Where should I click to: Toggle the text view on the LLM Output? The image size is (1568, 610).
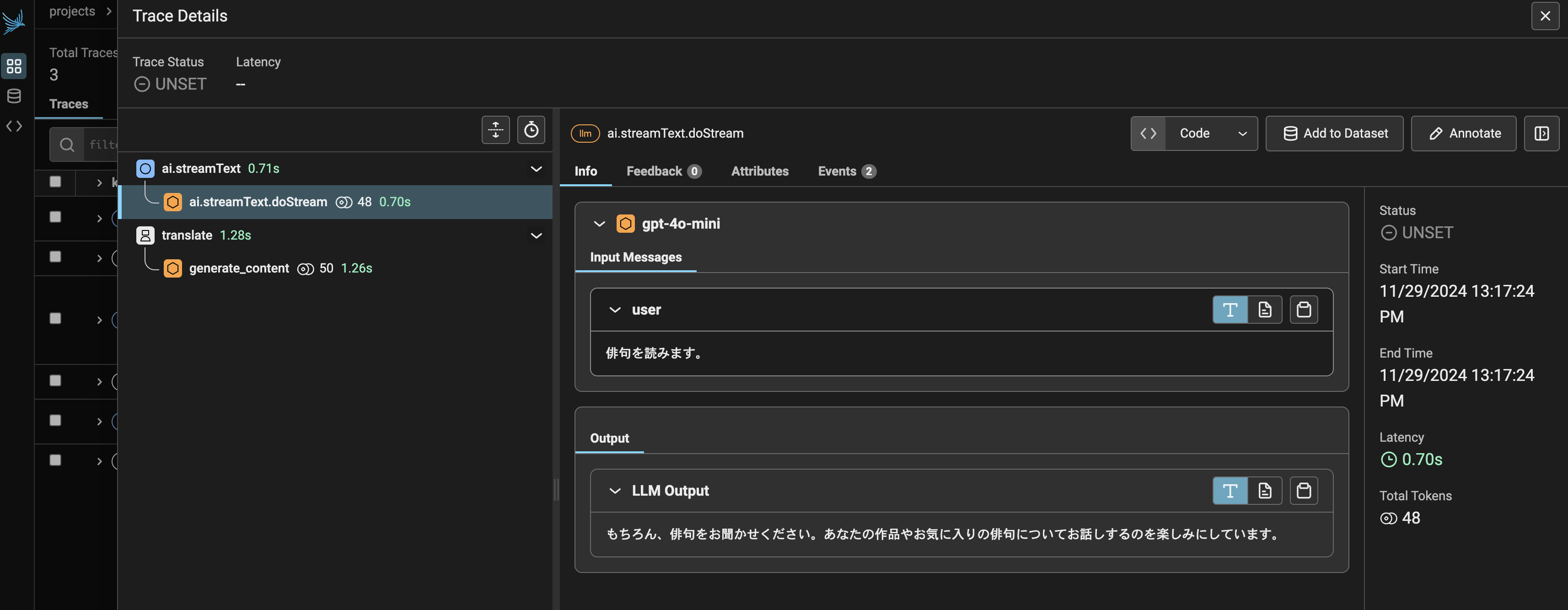pyautogui.click(x=1230, y=490)
